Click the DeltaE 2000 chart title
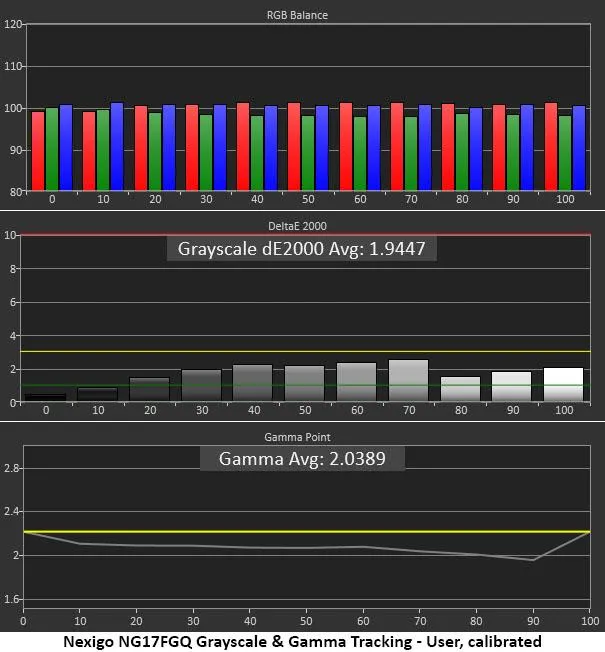The image size is (605, 652). pos(304,225)
